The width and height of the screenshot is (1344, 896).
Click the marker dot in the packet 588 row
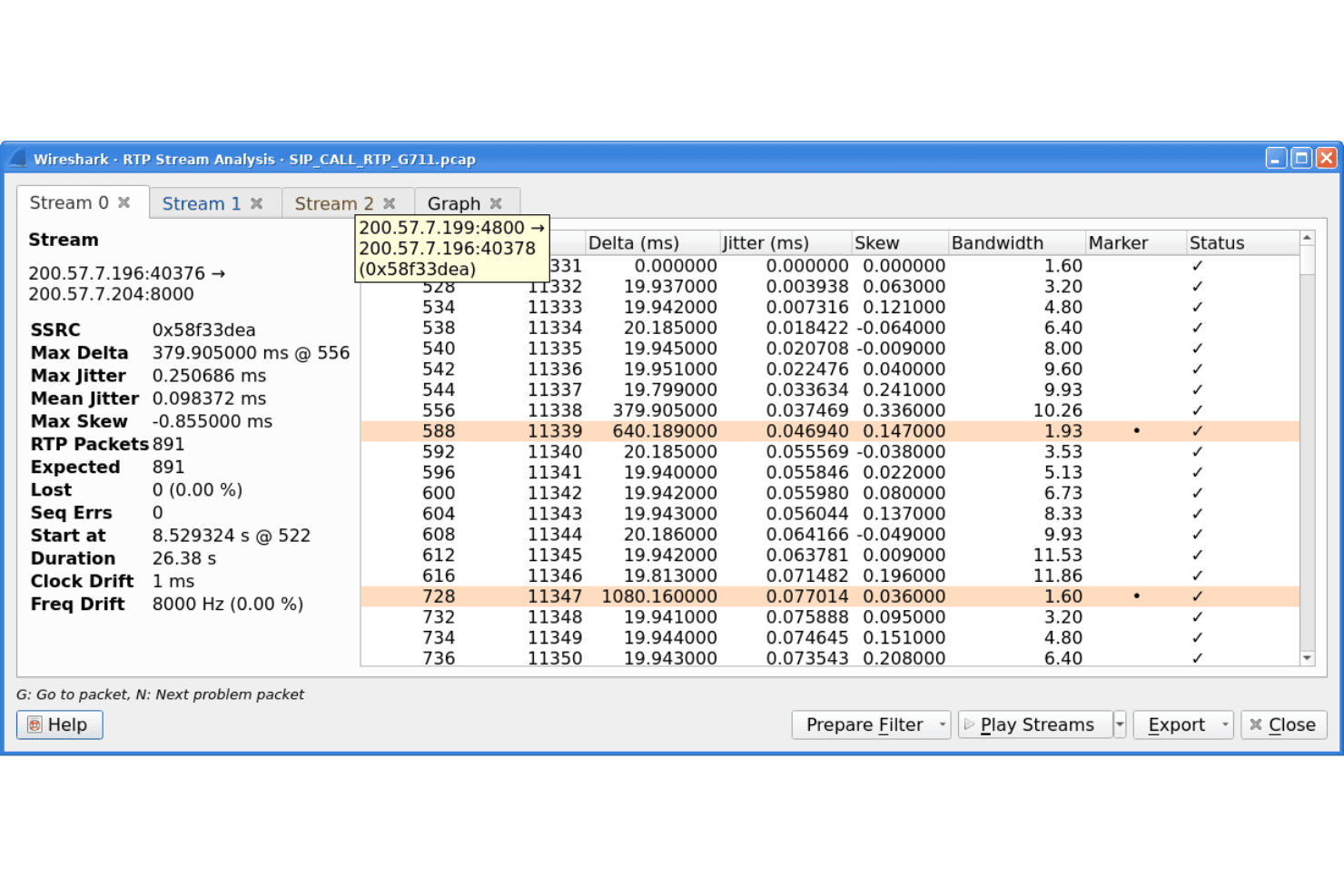click(x=1136, y=431)
